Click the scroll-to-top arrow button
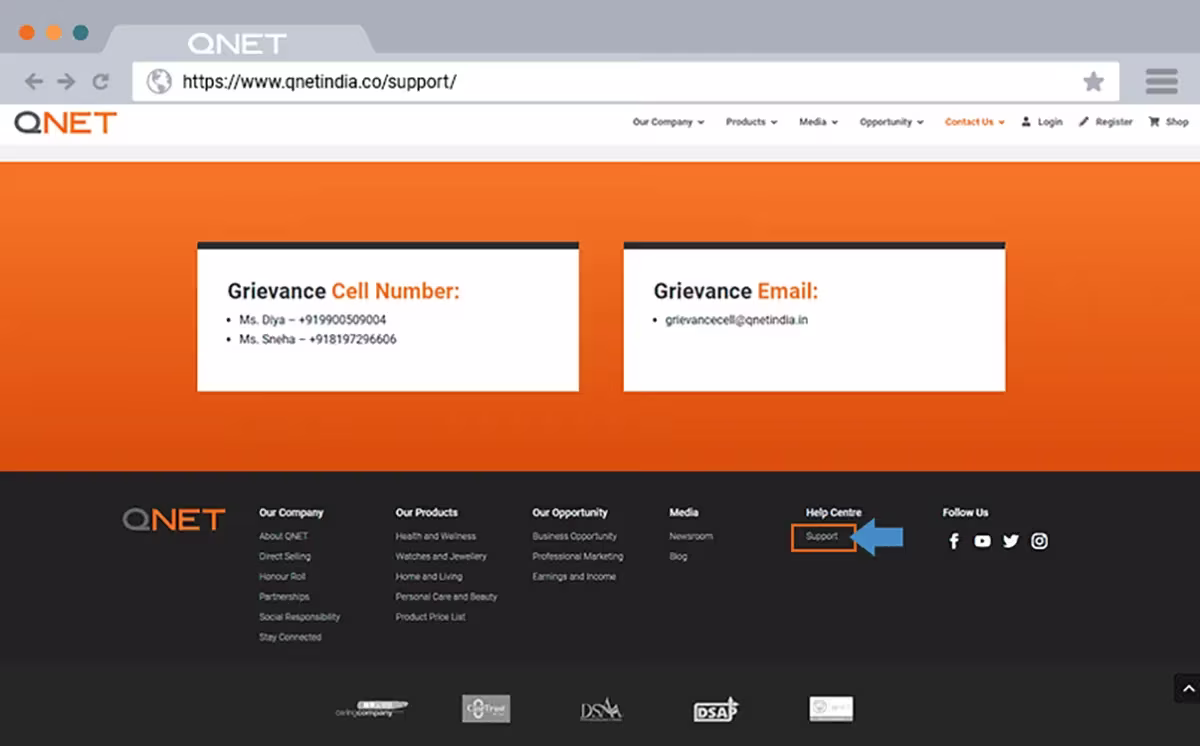The height and width of the screenshot is (746, 1200). pos(1186,688)
